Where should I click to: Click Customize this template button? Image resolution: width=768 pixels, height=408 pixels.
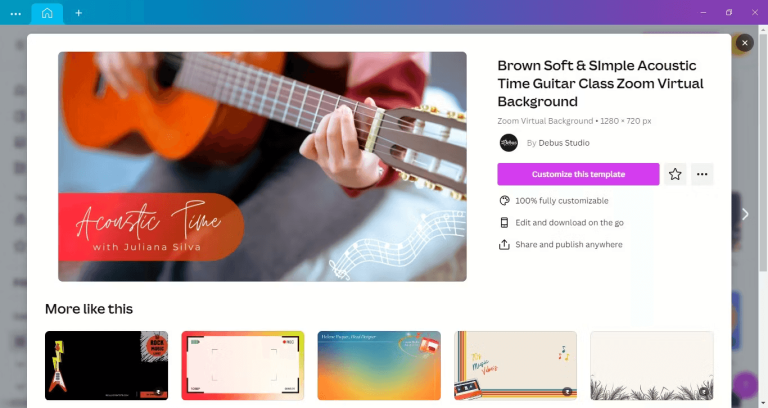pyautogui.click(x=578, y=174)
